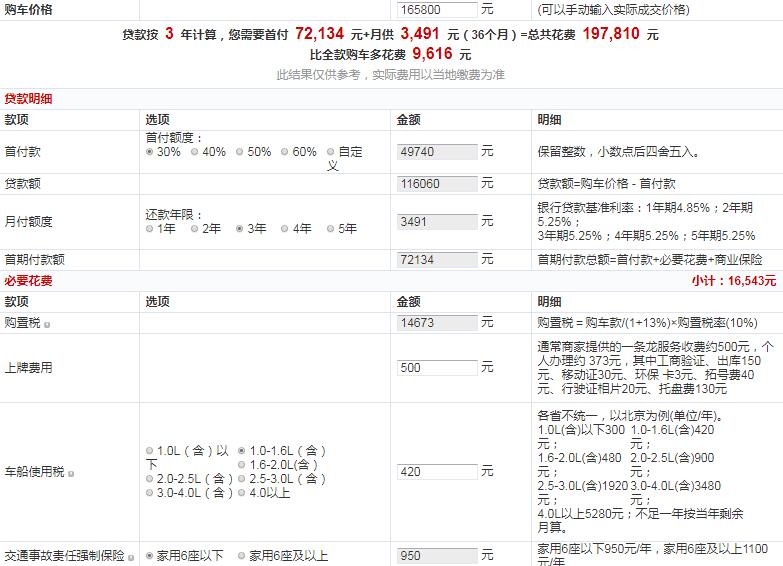This screenshot has height=566, width=783.
Task: Click the 贷款额=购车价格 - 首付款 detail text
Action: pos(606,184)
